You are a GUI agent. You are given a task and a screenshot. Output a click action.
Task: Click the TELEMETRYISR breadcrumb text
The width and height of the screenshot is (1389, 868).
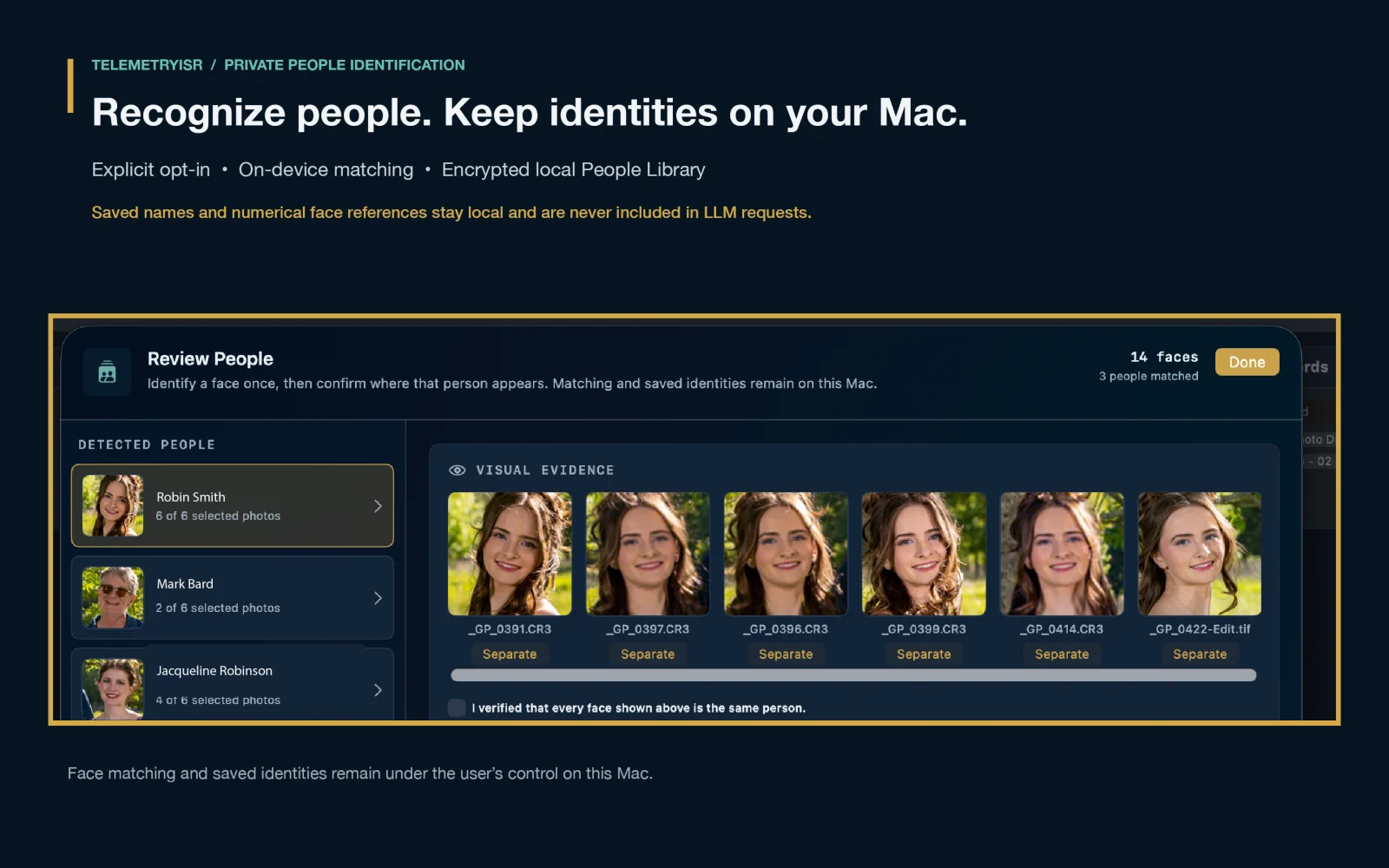[x=147, y=65]
